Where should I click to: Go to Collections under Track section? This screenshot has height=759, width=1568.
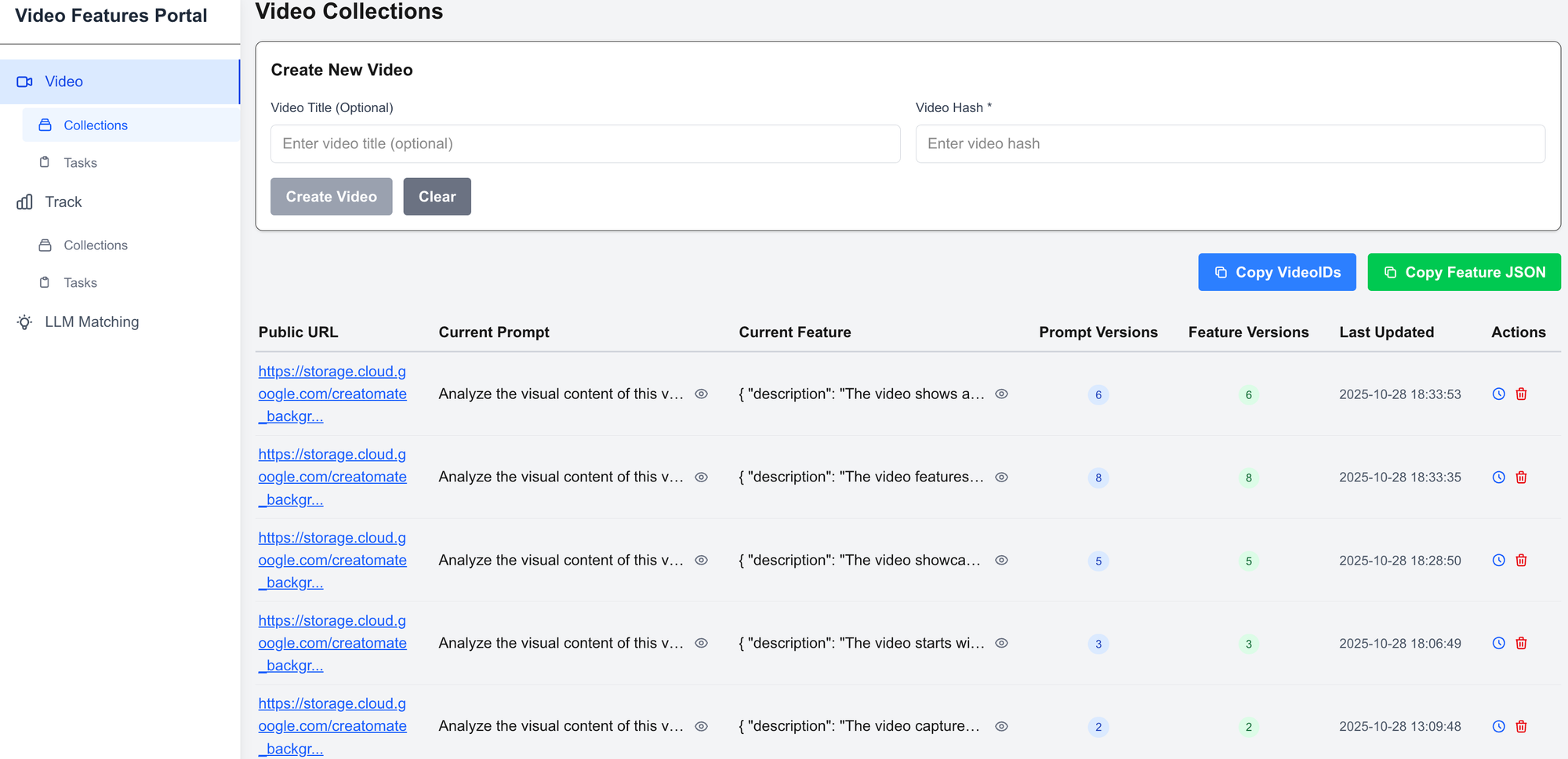coord(95,245)
